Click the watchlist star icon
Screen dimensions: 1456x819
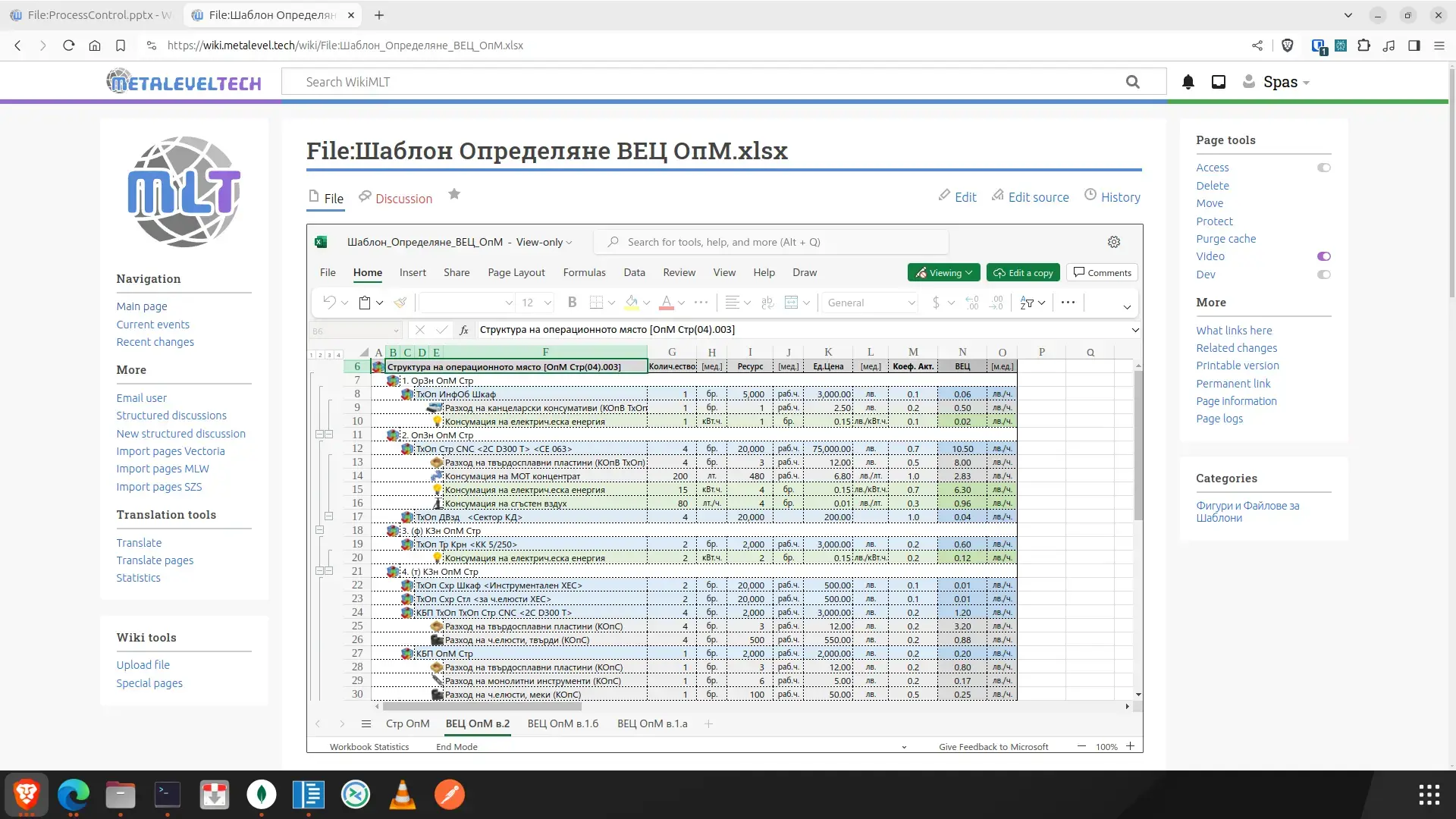454,194
